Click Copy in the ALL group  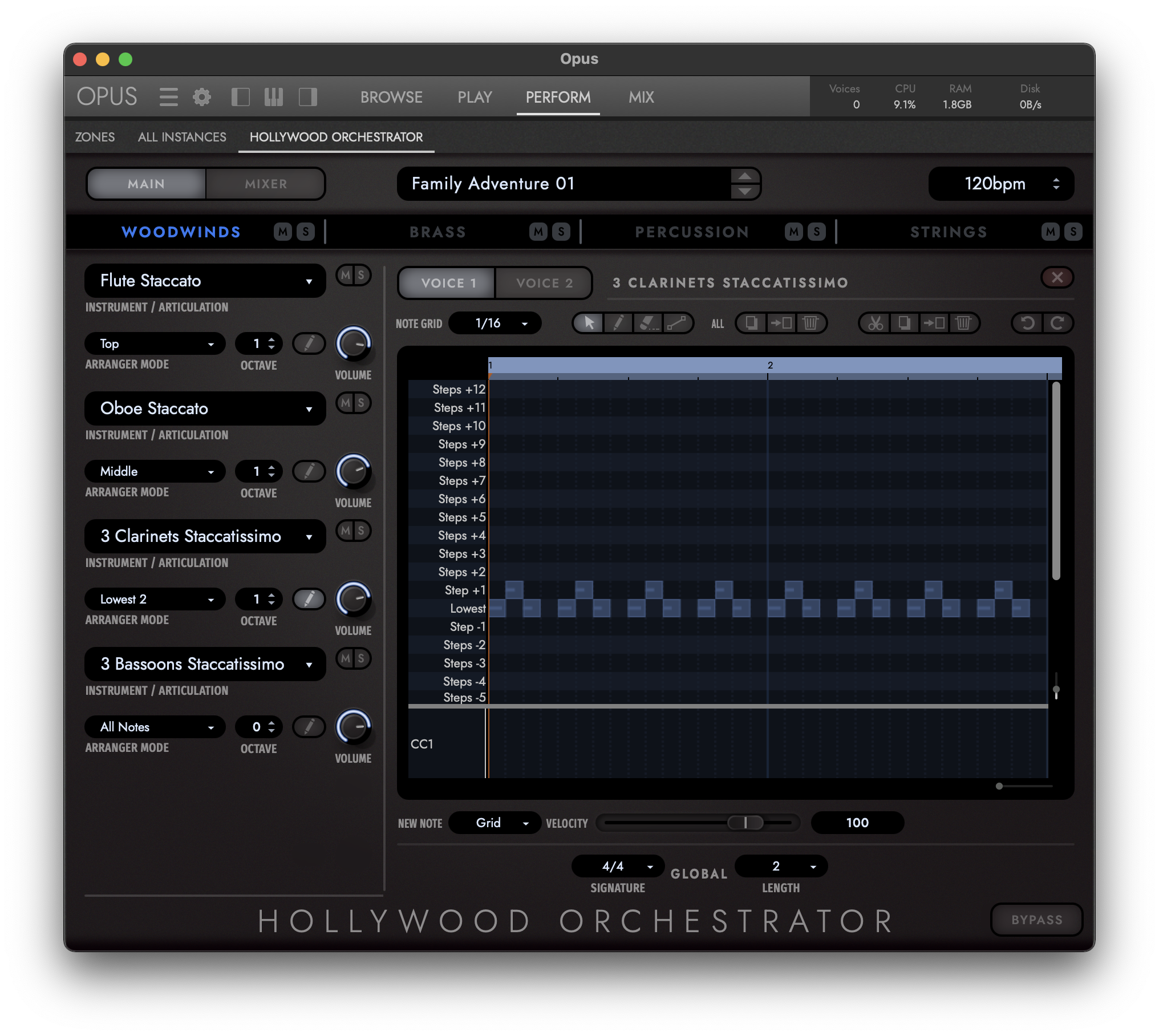[x=751, y=323]
